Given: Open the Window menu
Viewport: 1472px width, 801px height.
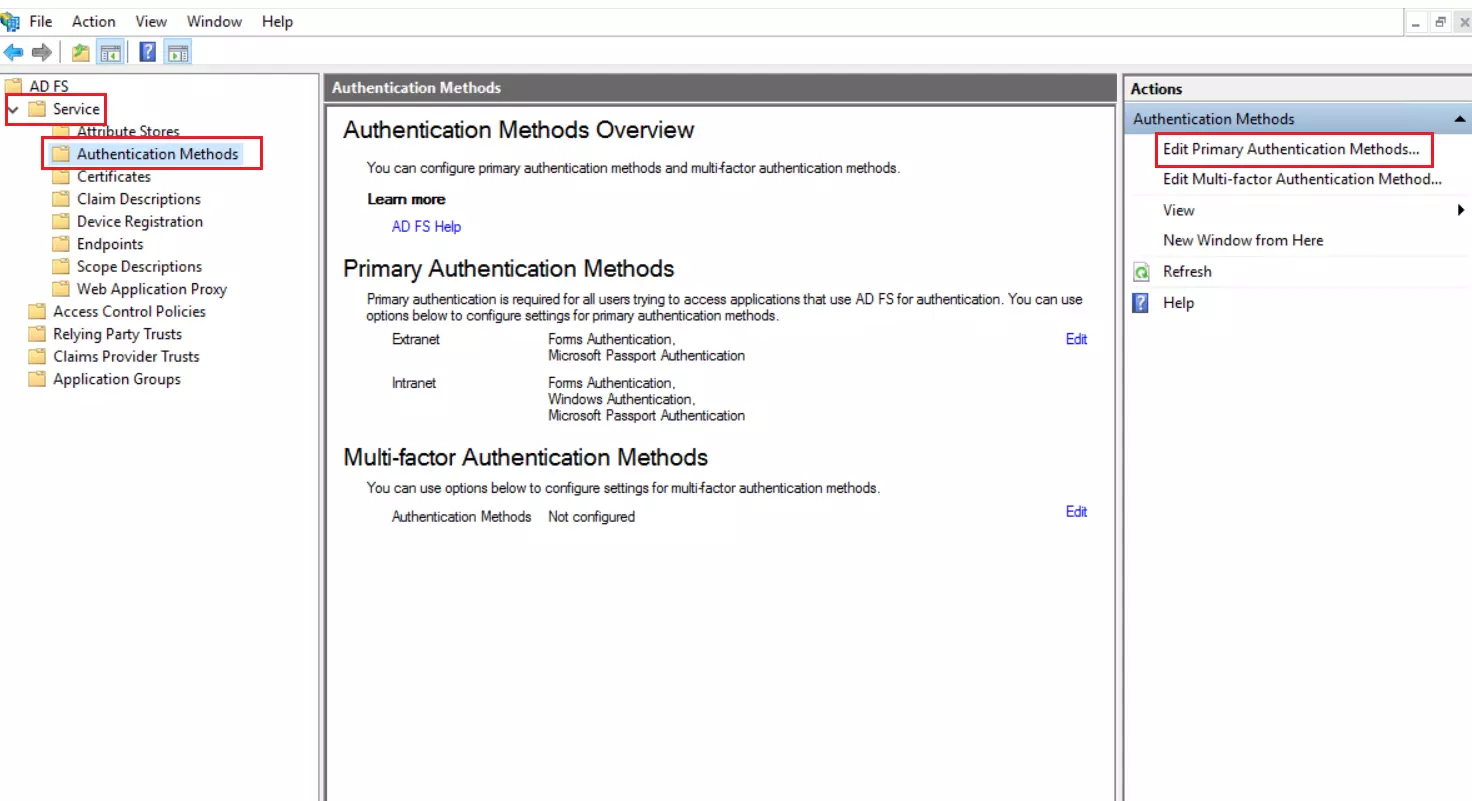Looking at the screenshot, I should pos(215,21).
